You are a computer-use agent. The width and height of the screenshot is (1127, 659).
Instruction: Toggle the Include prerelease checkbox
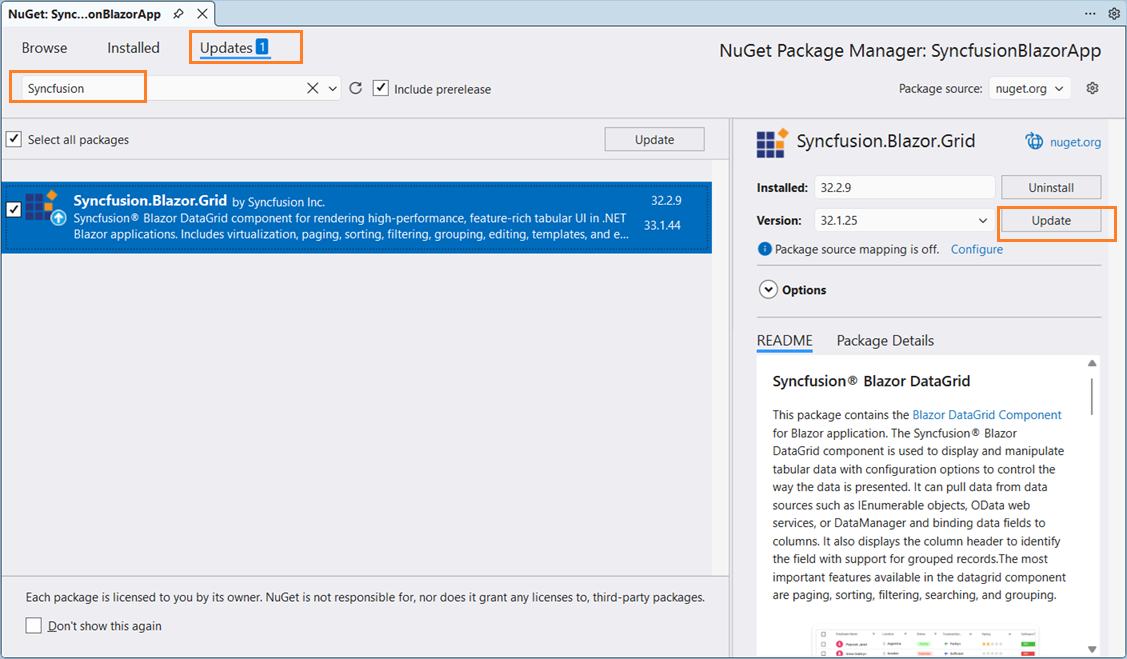(x=381, y=89)
